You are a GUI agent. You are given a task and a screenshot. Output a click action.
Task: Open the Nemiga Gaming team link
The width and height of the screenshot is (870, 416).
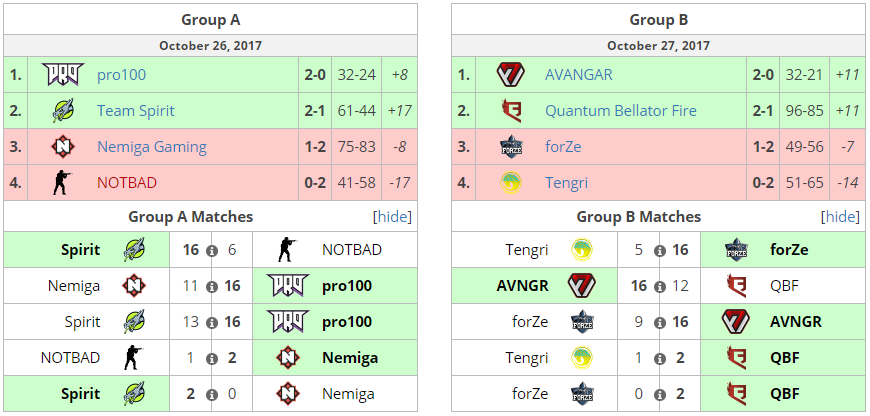(x=151, y=147)
